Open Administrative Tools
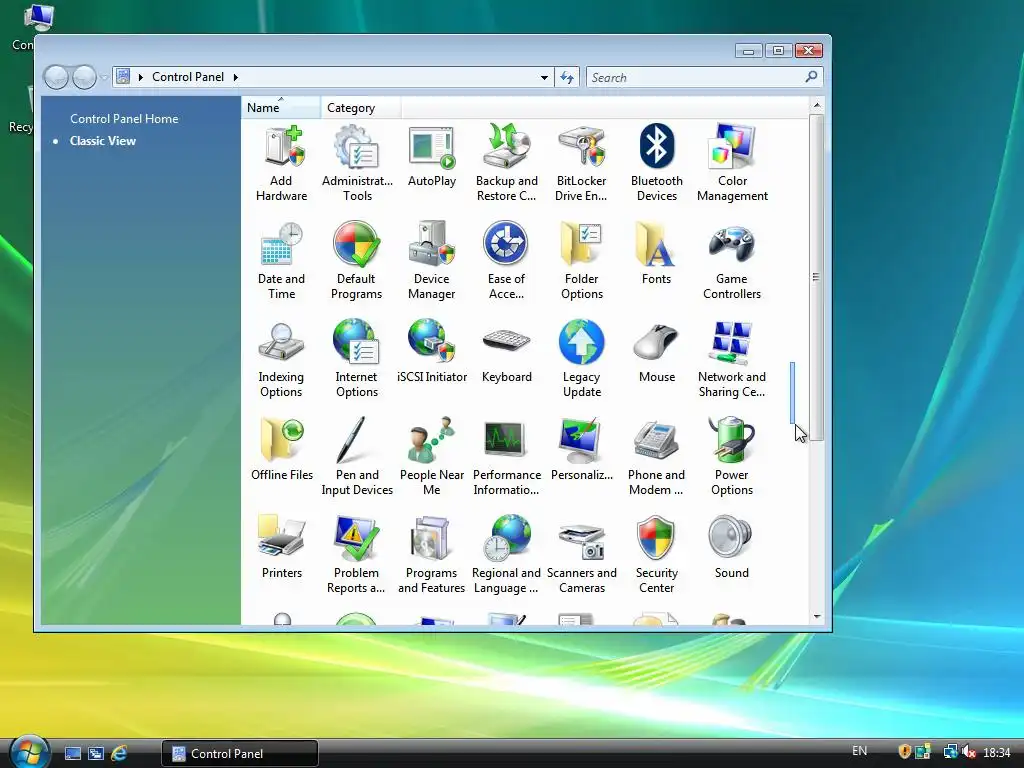This screenshot has width=1024, height=768. 357,163
